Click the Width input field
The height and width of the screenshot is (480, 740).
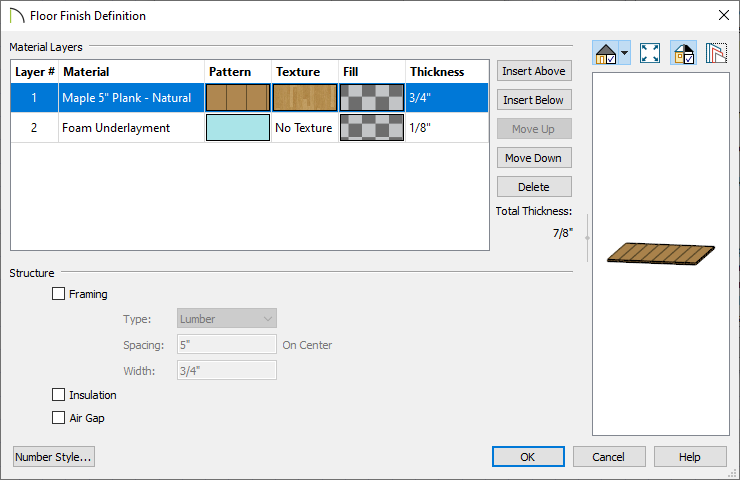(x=227, y=371)
